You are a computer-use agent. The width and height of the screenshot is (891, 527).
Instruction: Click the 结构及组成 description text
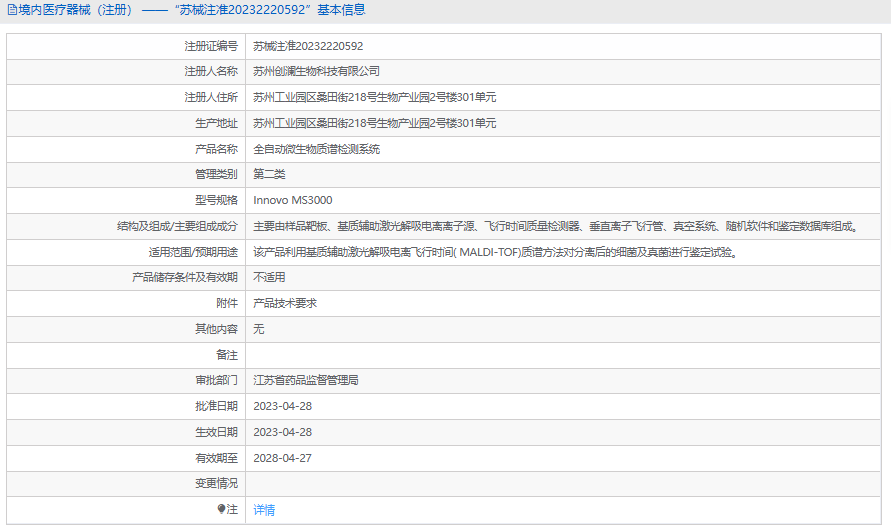coord(557,226)
